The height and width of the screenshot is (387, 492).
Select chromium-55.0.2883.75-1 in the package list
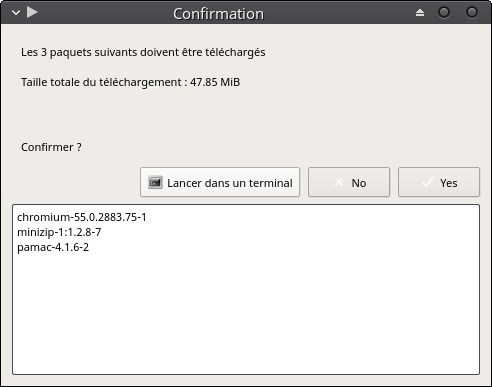coord(82,217)
